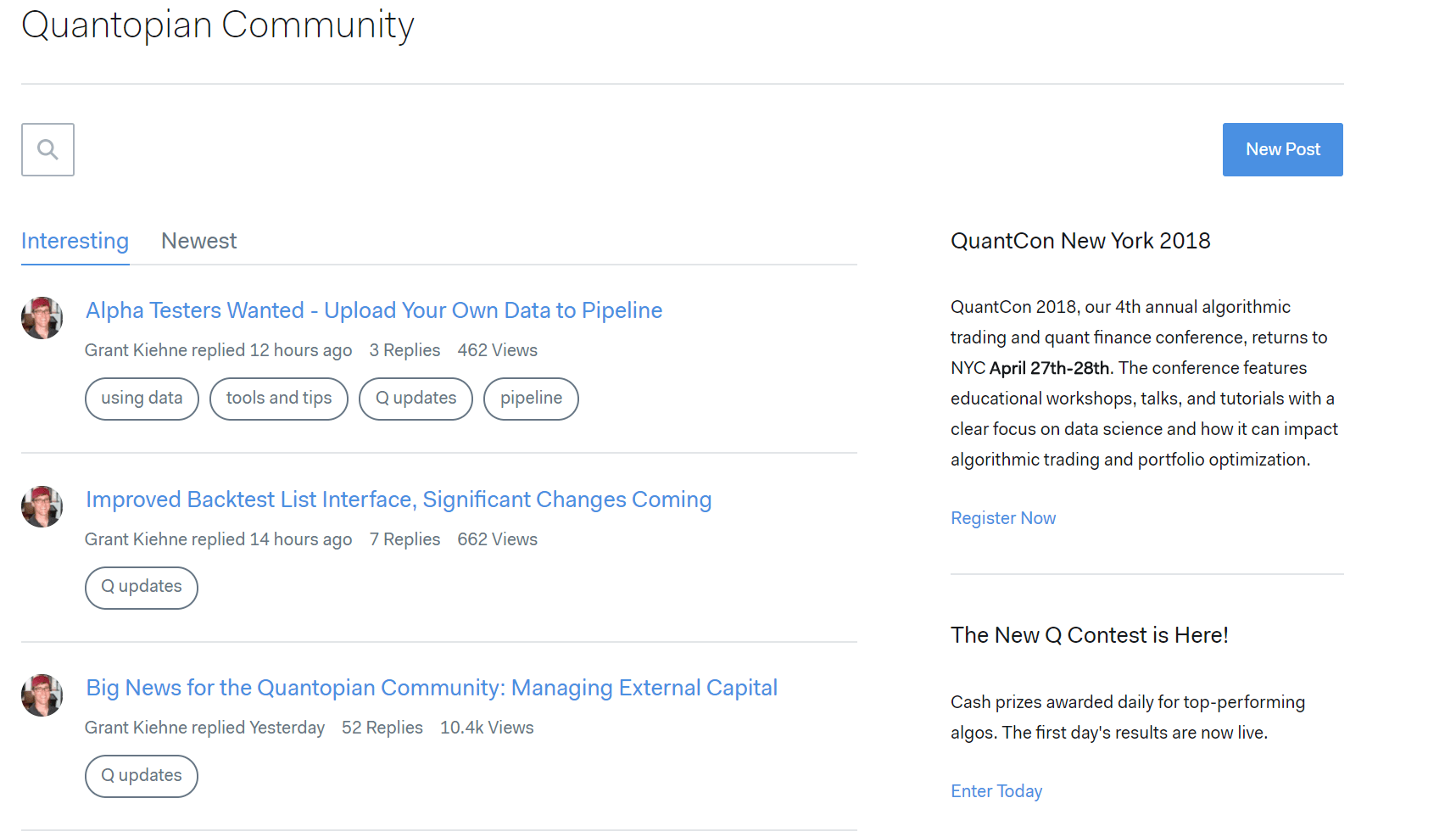1456x837 pixels.
Task: Follow the Enter Today link
Action: 996,791
